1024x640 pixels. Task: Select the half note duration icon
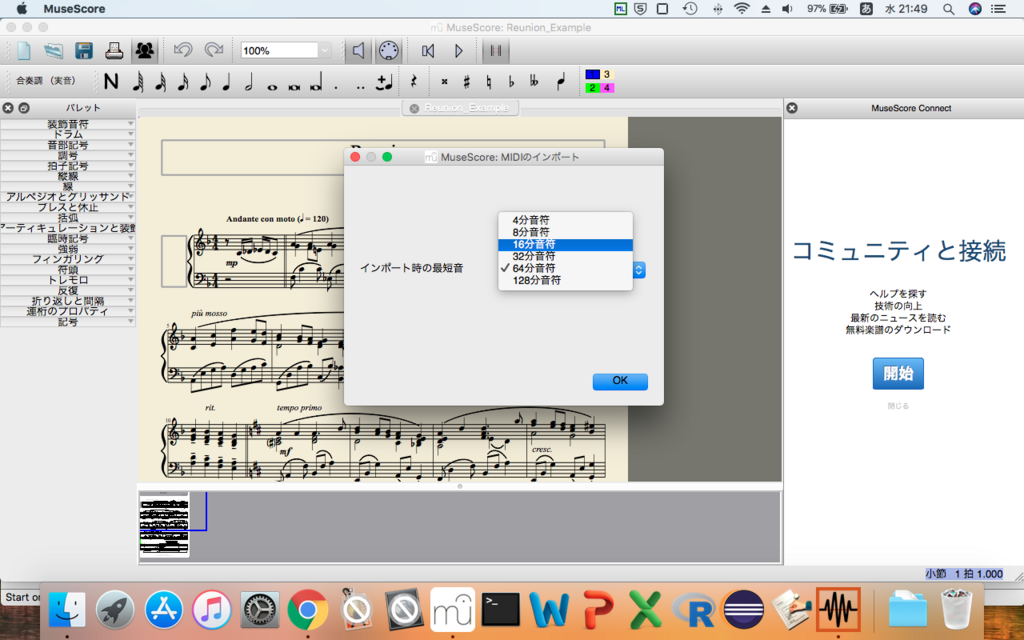click(x=249, y=82)
